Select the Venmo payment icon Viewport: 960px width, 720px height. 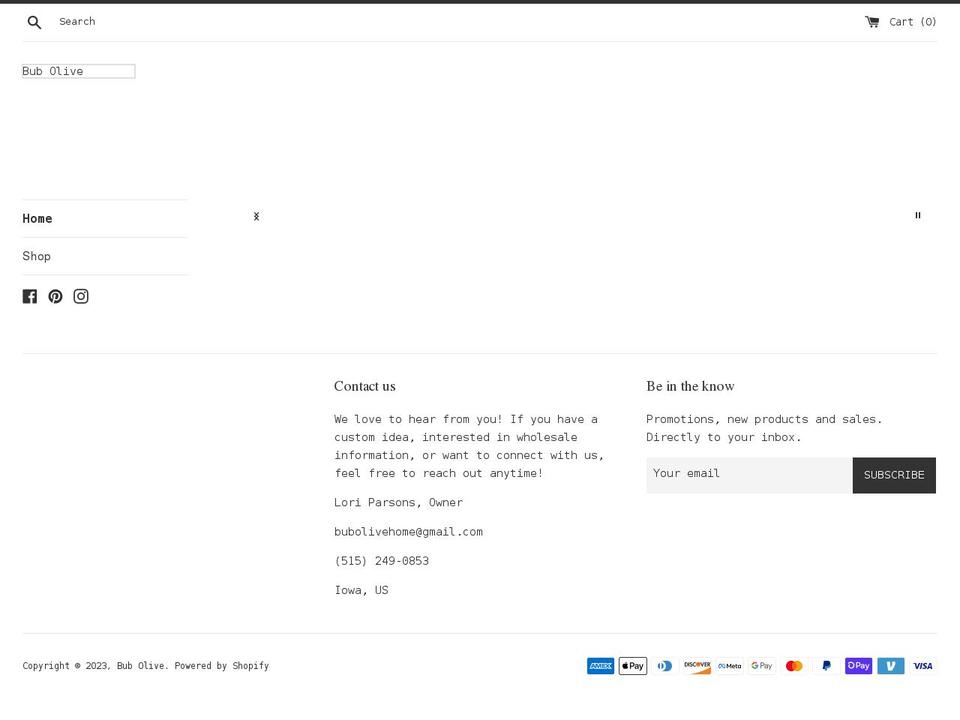click(890, 665)
